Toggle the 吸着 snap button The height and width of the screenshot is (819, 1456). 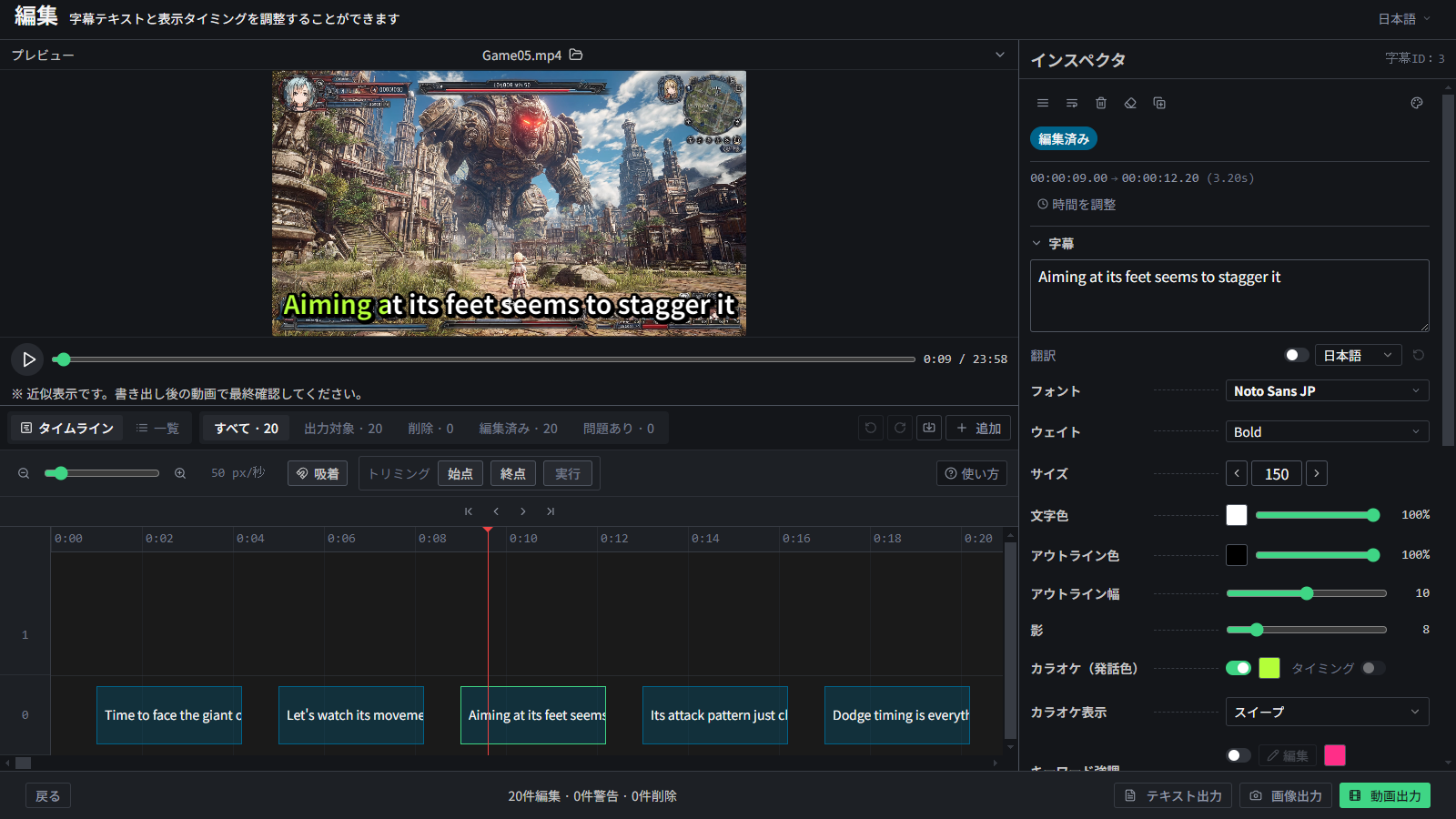coord(318,473)
